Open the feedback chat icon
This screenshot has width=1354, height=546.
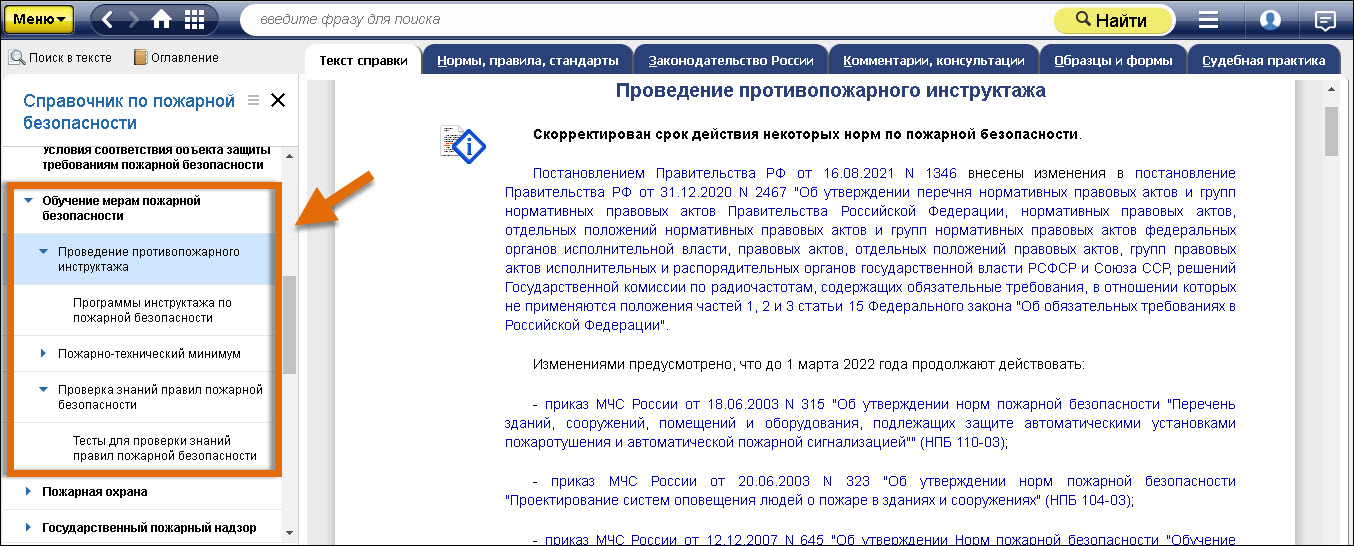pyautogui.click(x=1325, y=19)
